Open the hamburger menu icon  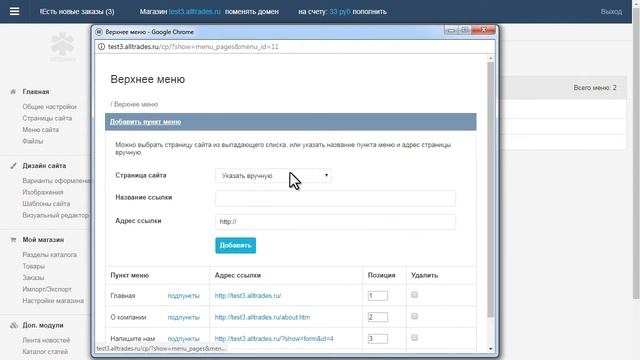click(14, 11)
